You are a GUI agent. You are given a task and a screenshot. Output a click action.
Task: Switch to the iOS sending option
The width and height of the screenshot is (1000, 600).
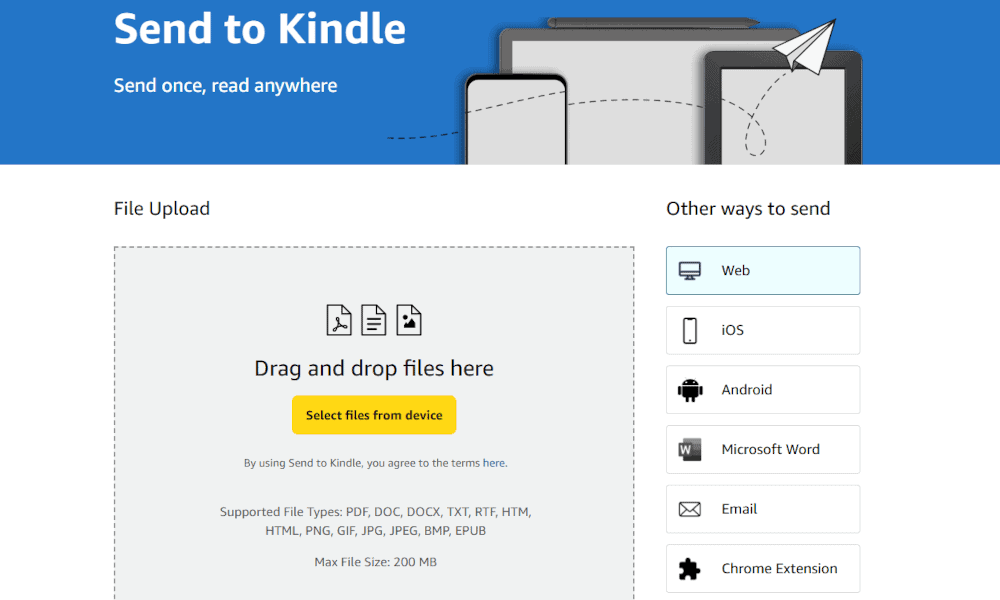763,330
